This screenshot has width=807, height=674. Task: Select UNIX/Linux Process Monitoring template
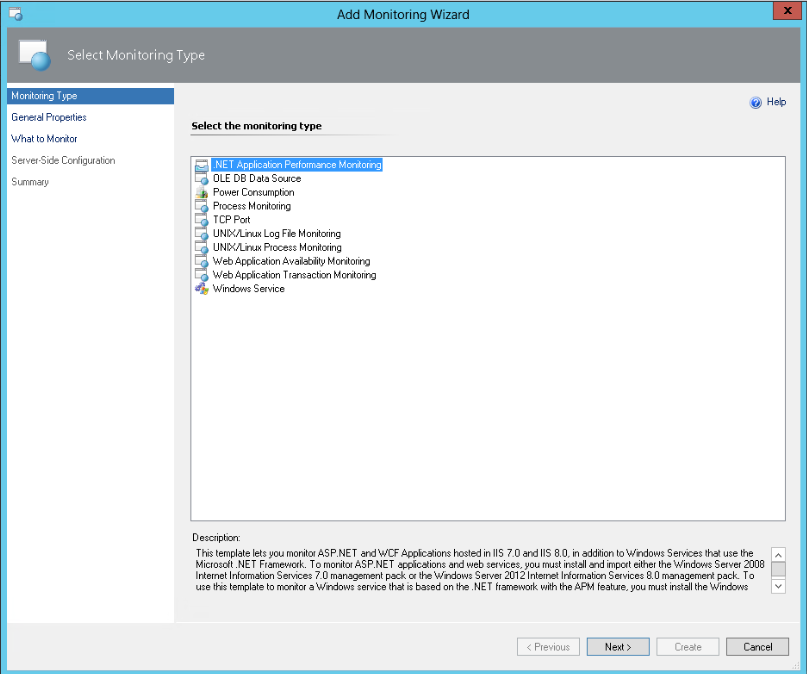tap(276, 247)
